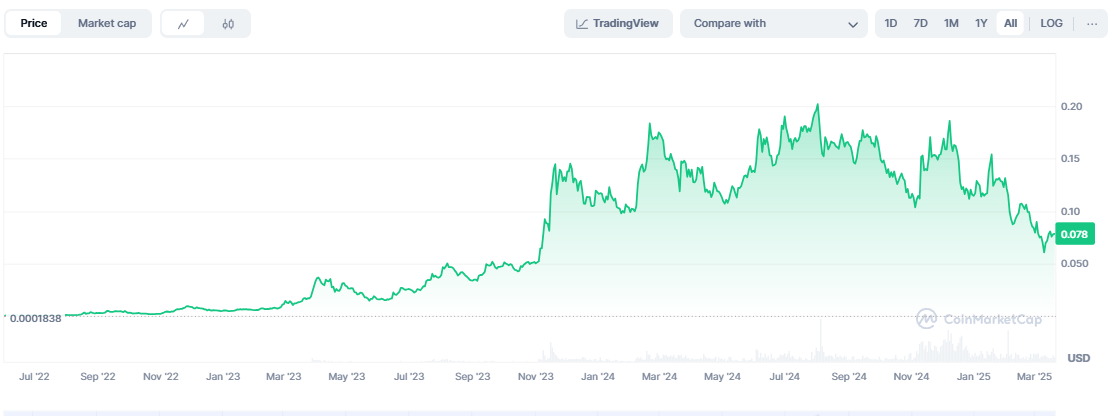Click the 0.0001838 starting price label
This screenshot has width=1116, height=416.
(36, 318)
